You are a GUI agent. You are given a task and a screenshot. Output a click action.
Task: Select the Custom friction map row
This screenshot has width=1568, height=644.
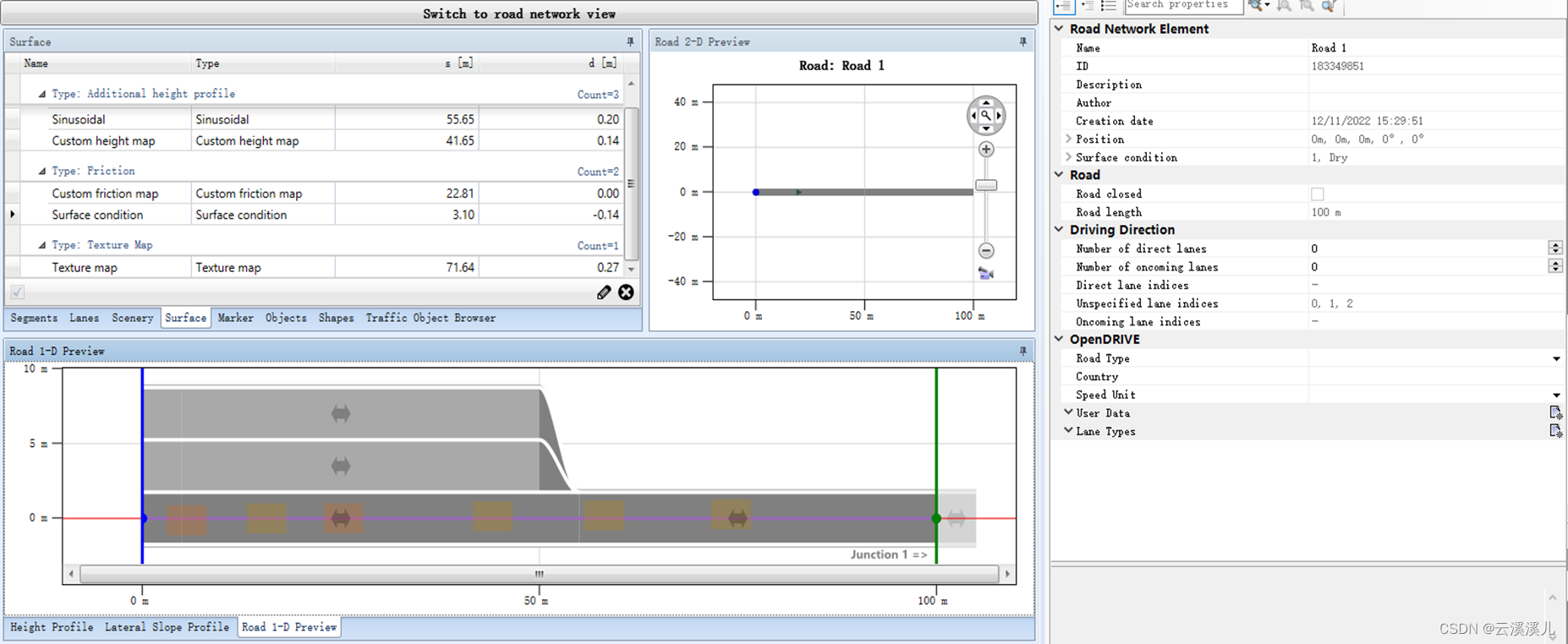322,194
